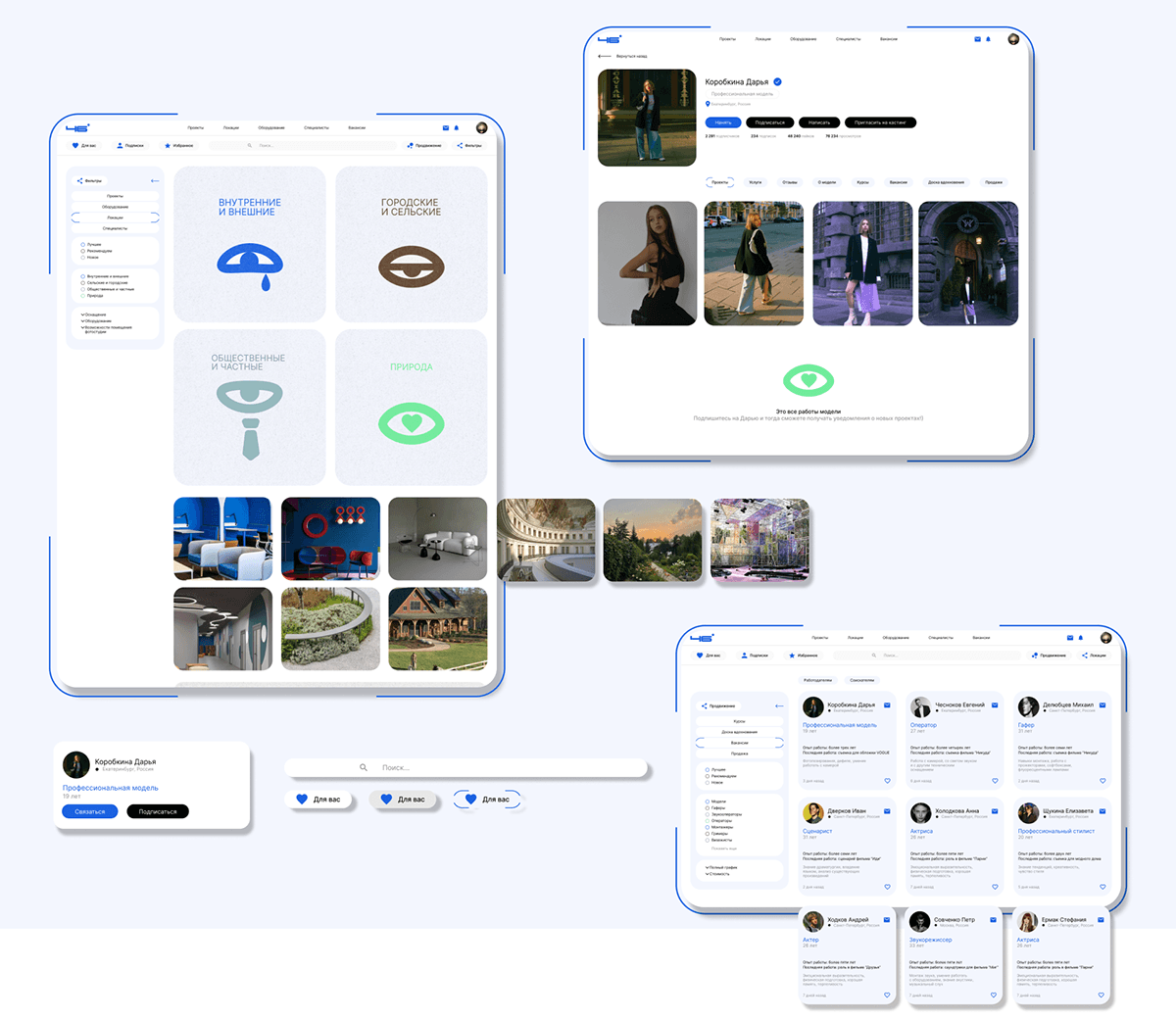
Task: Click the brown eye icon on the Городские и сельские tile
Action: 412,266
